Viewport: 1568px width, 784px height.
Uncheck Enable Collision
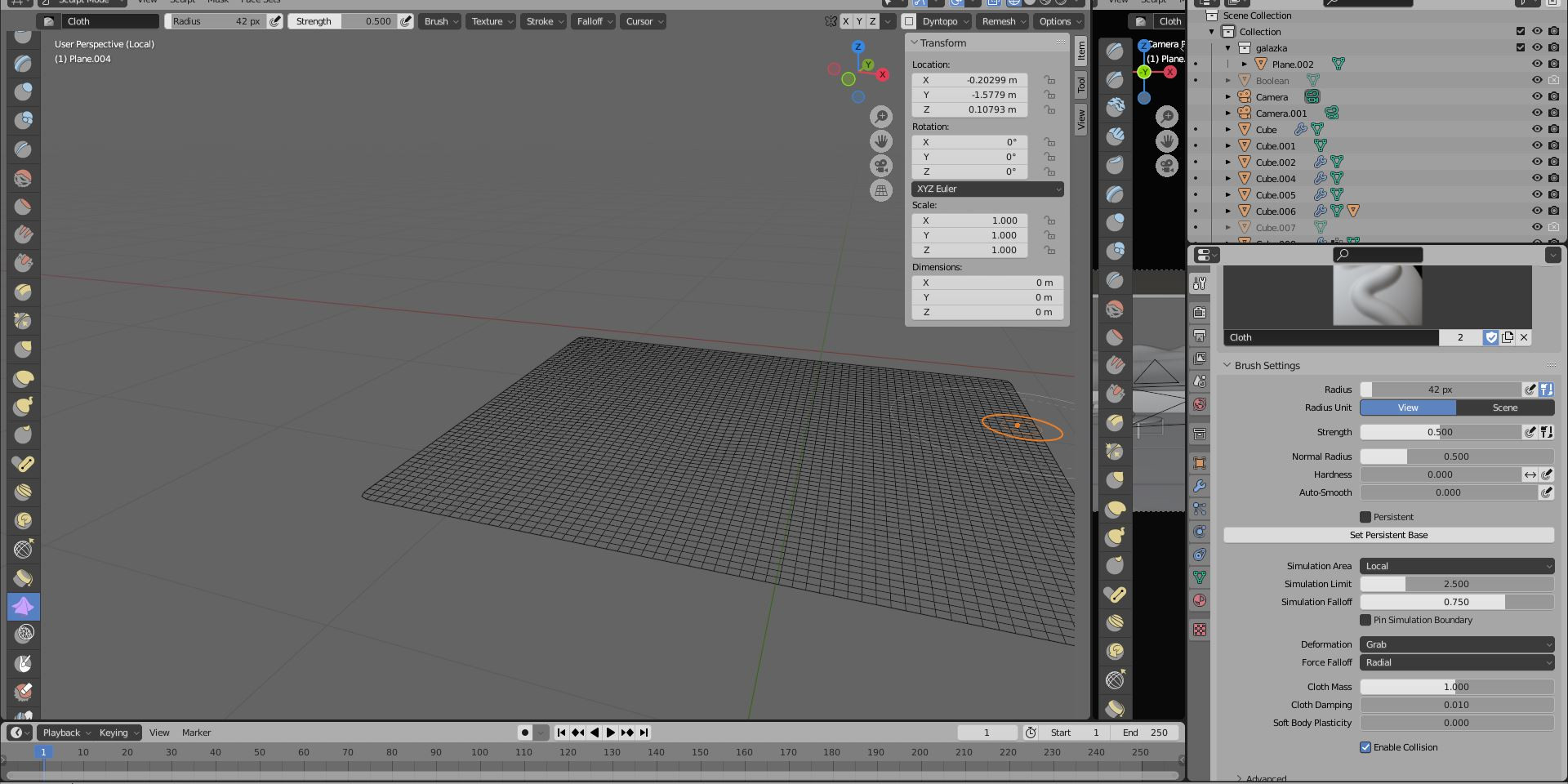coord(1365,747)
